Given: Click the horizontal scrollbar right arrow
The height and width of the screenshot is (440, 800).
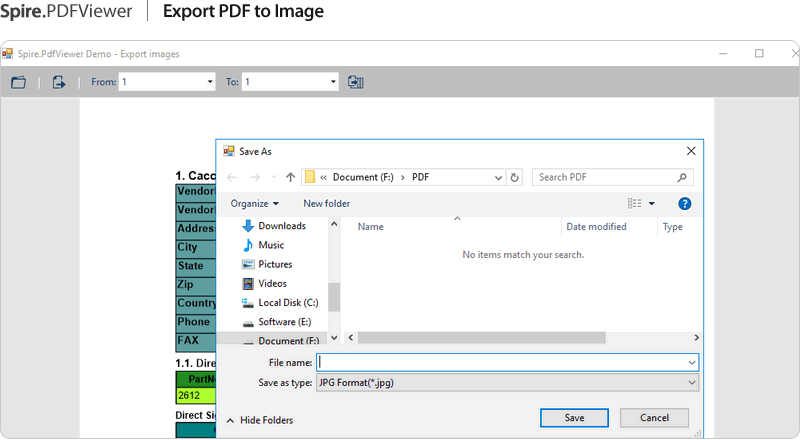Looking at the screenshot, I should 696,337.
